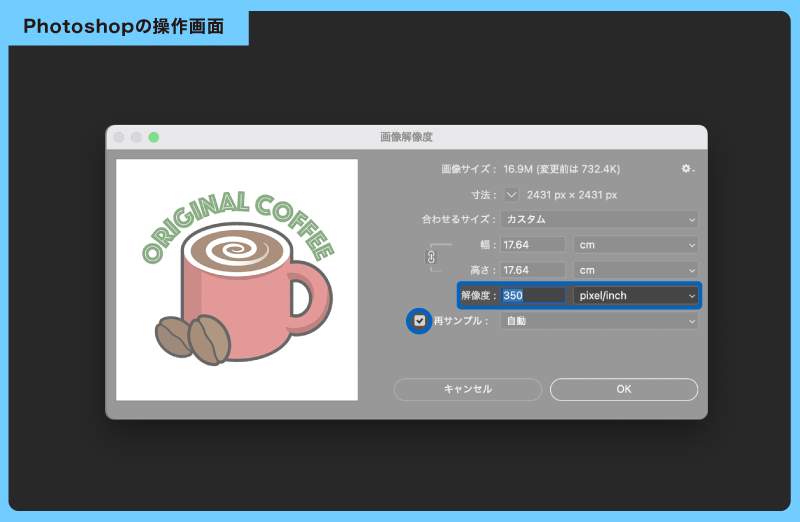Click the 解像度 field showing 350
This screenshot has width=800, height=522.
click(x=533, y=295)
